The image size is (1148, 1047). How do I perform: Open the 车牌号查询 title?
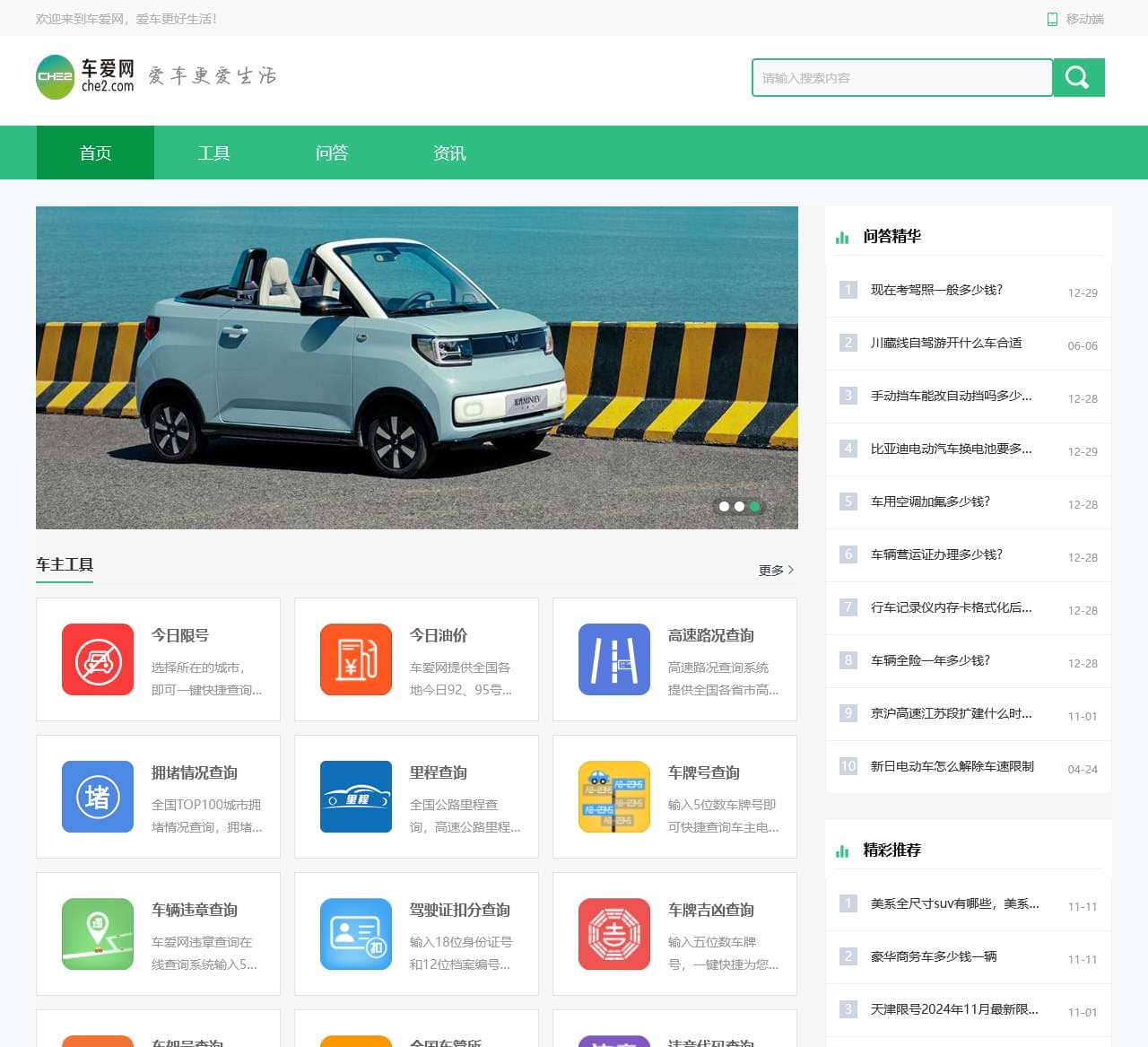pos(704,772)
